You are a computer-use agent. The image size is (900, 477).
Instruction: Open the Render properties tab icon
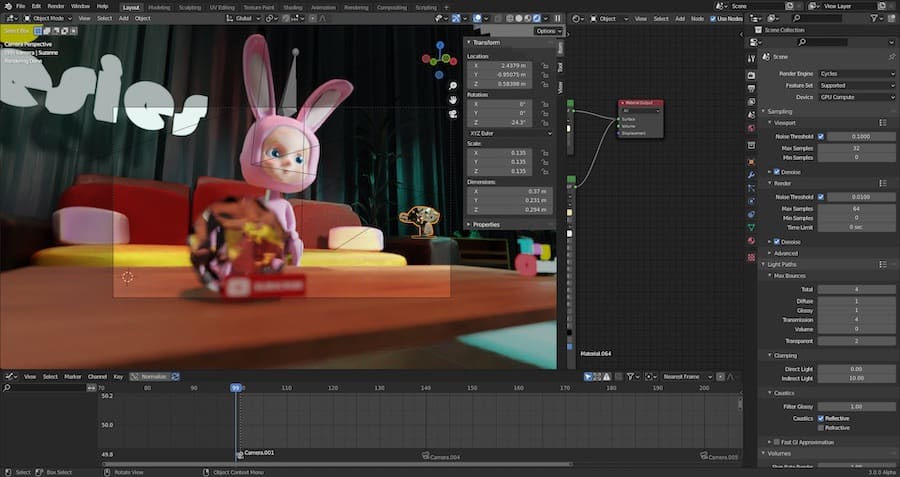coord(751,74)
